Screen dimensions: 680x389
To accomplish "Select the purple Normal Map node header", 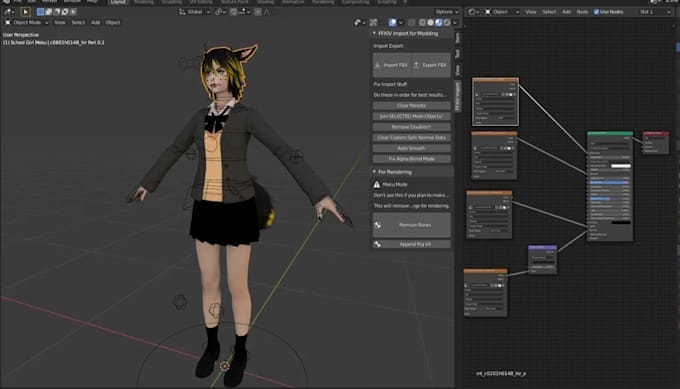I will [543, 247].
